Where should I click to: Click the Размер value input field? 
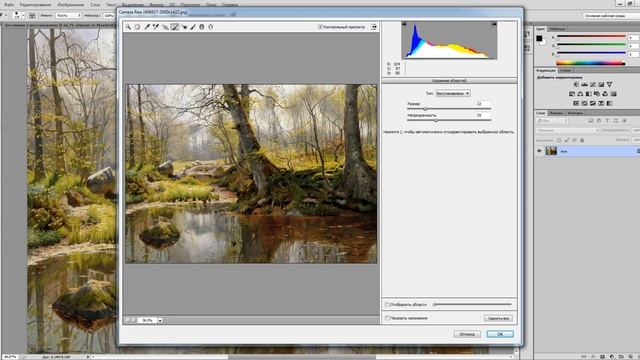[x=483, y=104]
